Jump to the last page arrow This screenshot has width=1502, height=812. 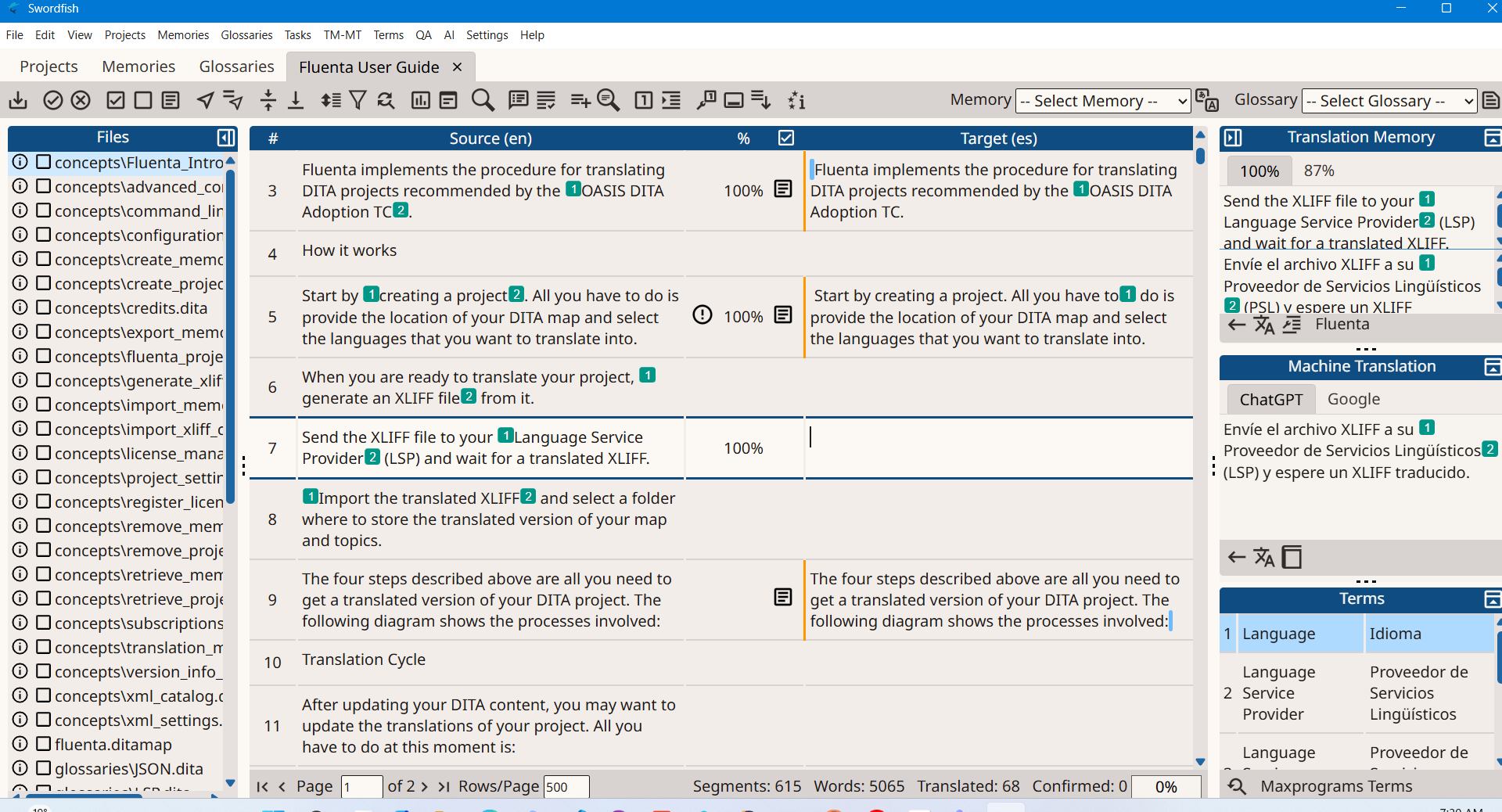click(x=444, y=786)
